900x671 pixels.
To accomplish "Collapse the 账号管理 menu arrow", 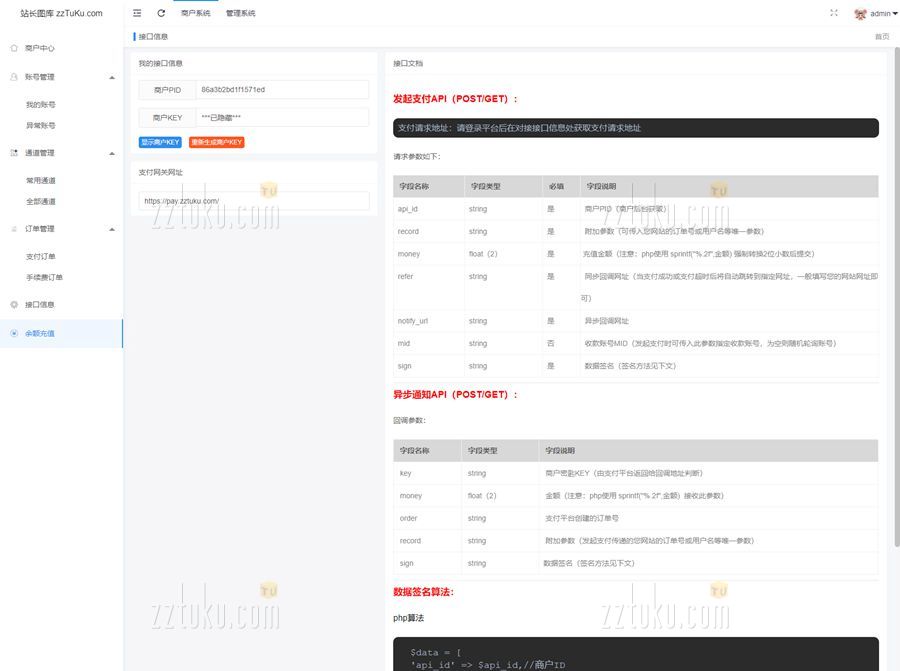I will pyautogui.click(x=112, y=77).
